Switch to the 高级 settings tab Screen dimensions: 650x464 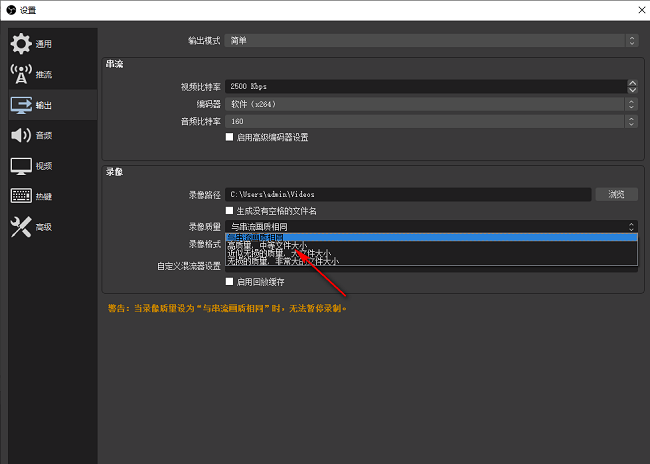tap(53, 227)
